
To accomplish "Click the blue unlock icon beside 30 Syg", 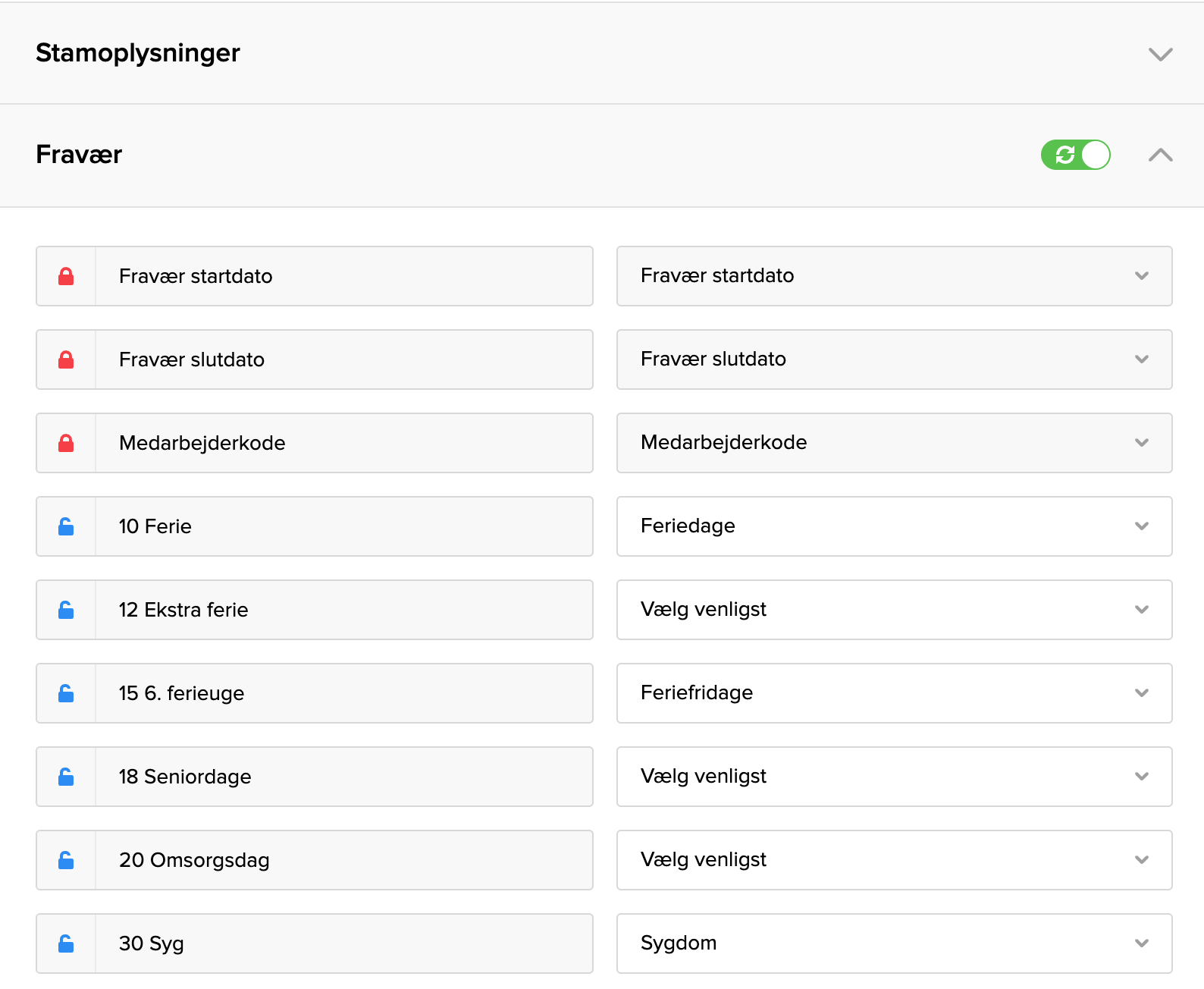I will (66, 943).
